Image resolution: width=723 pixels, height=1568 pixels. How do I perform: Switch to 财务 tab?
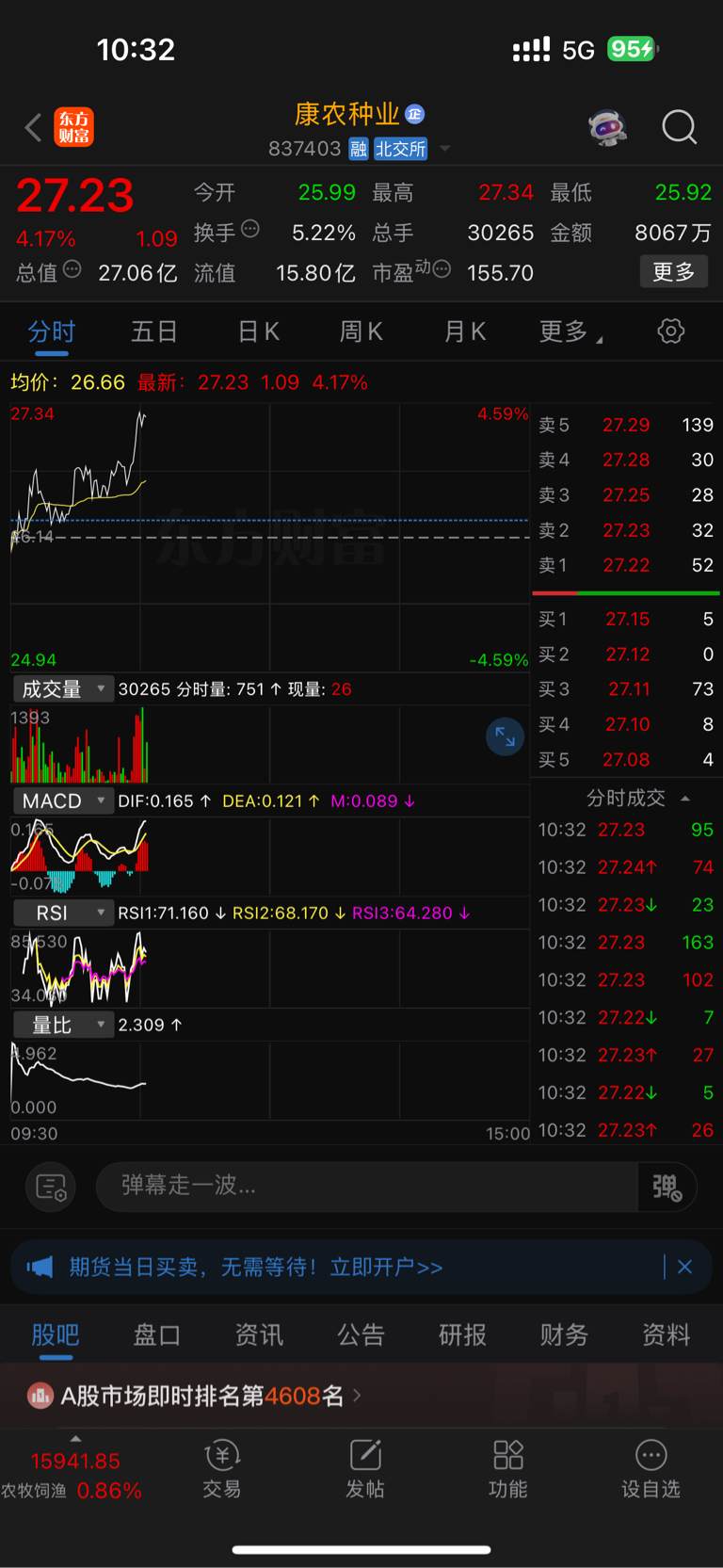tap(564, 1335)
